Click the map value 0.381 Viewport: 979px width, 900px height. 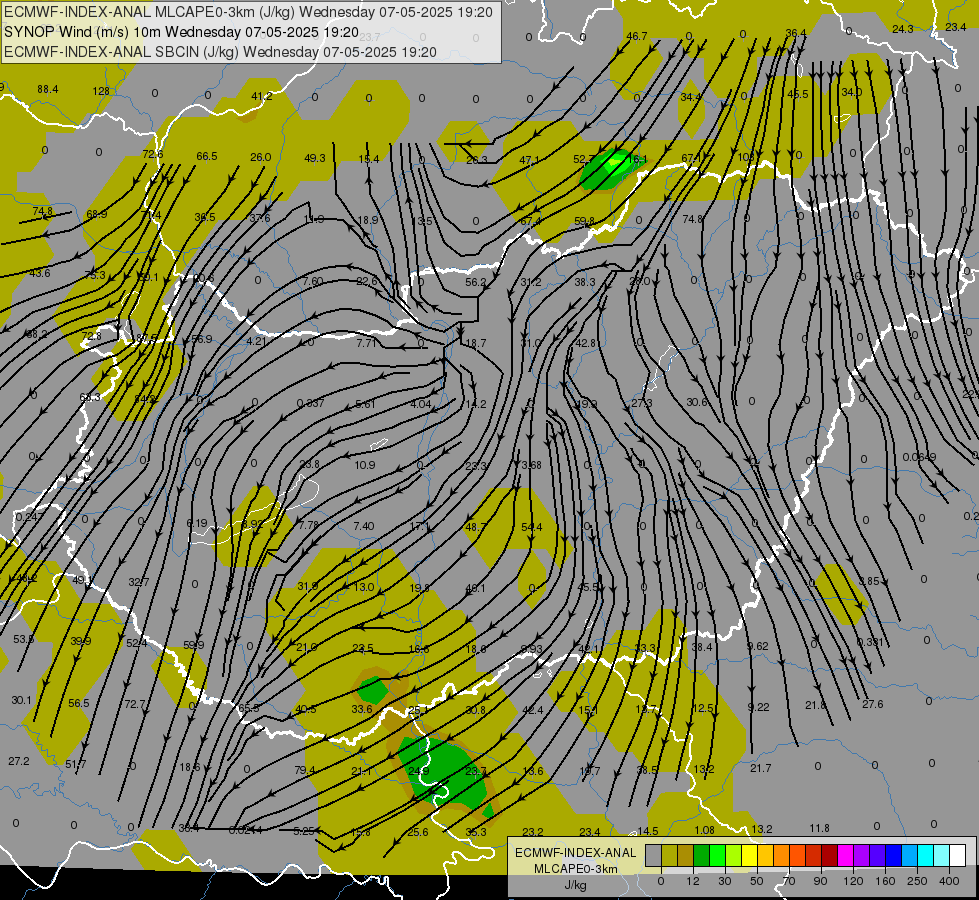pyautogui.click(x=868, y=642)
